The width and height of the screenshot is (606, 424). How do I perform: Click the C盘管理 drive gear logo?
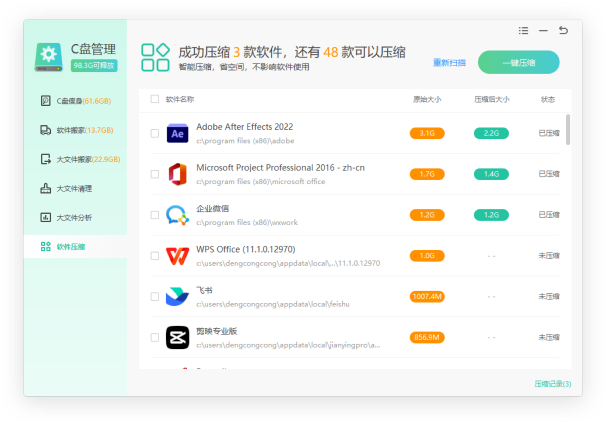[49, 57]
